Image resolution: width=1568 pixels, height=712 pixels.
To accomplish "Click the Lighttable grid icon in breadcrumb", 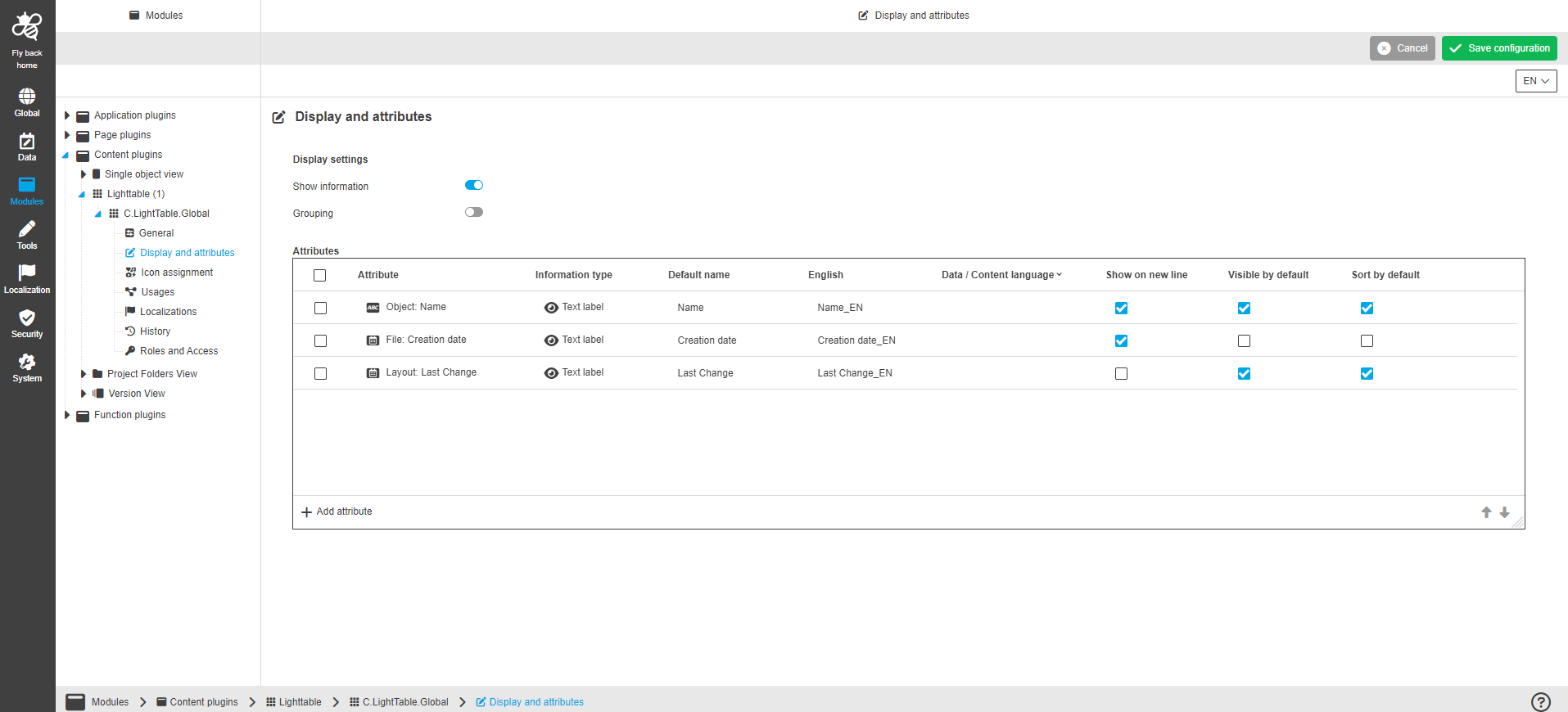I will click(x=271, y=702).
